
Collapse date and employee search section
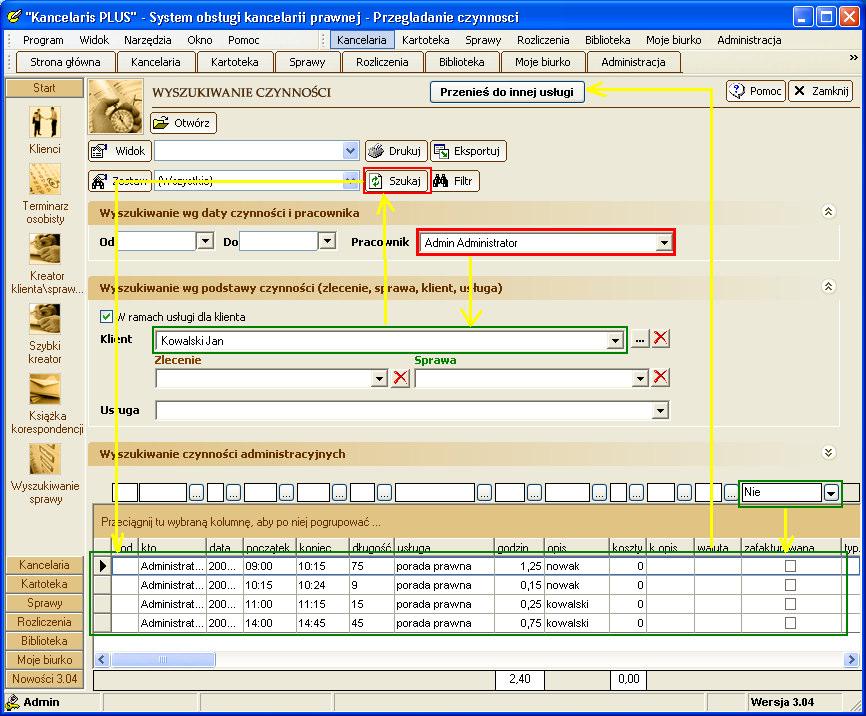point(828,212)
